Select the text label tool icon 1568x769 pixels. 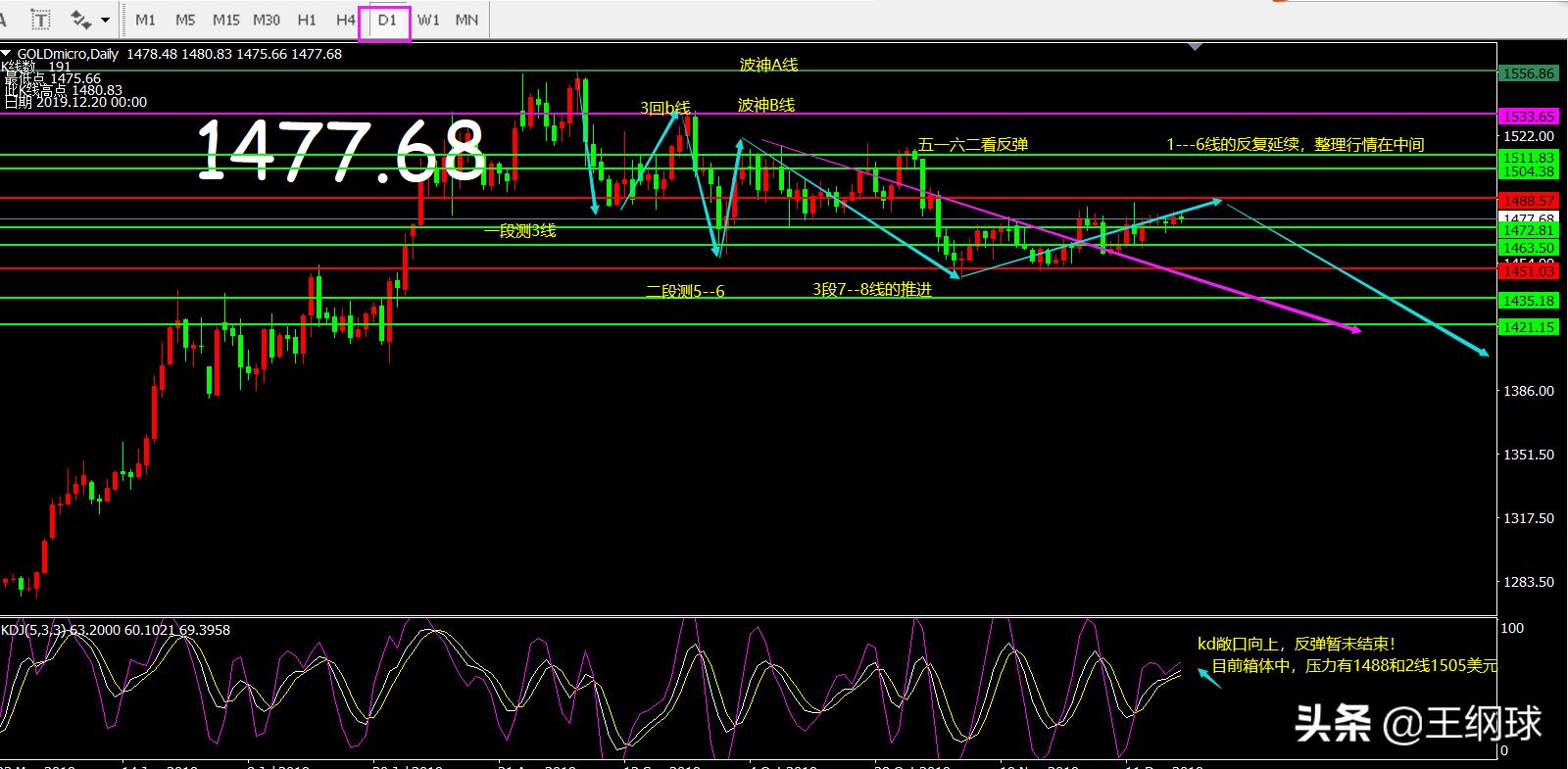(40, 20)
